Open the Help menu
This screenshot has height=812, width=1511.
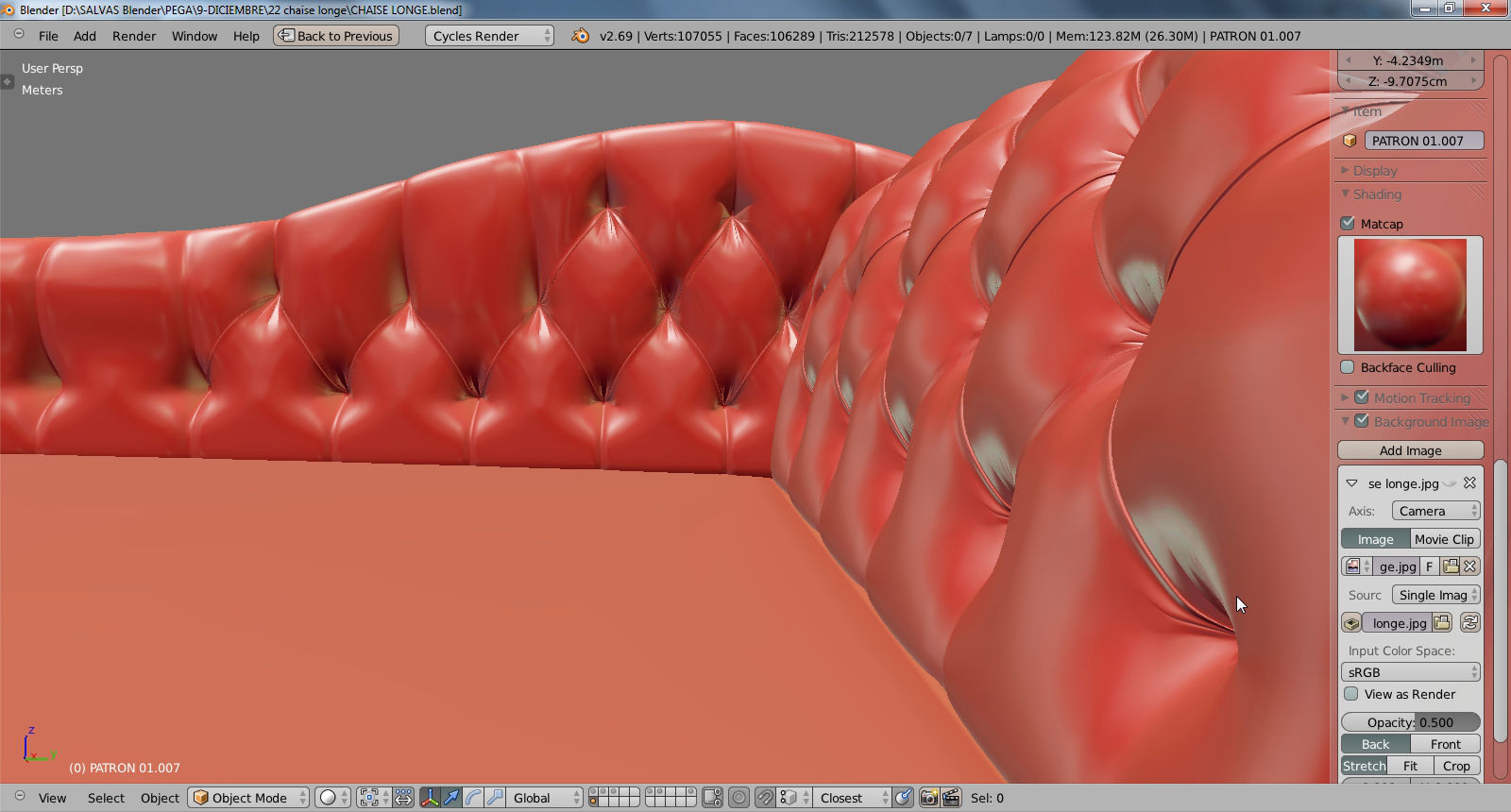pyautogui.click(x=246, y=36)
